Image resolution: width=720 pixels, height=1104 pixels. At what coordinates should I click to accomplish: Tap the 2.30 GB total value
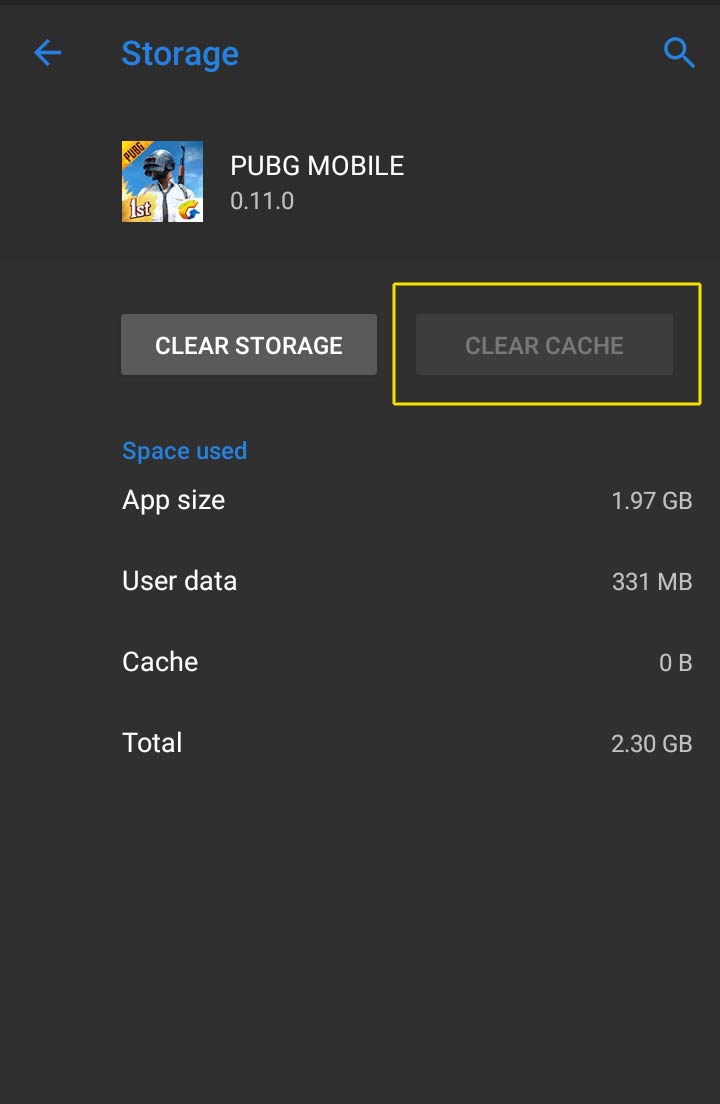tap(651, 744)
